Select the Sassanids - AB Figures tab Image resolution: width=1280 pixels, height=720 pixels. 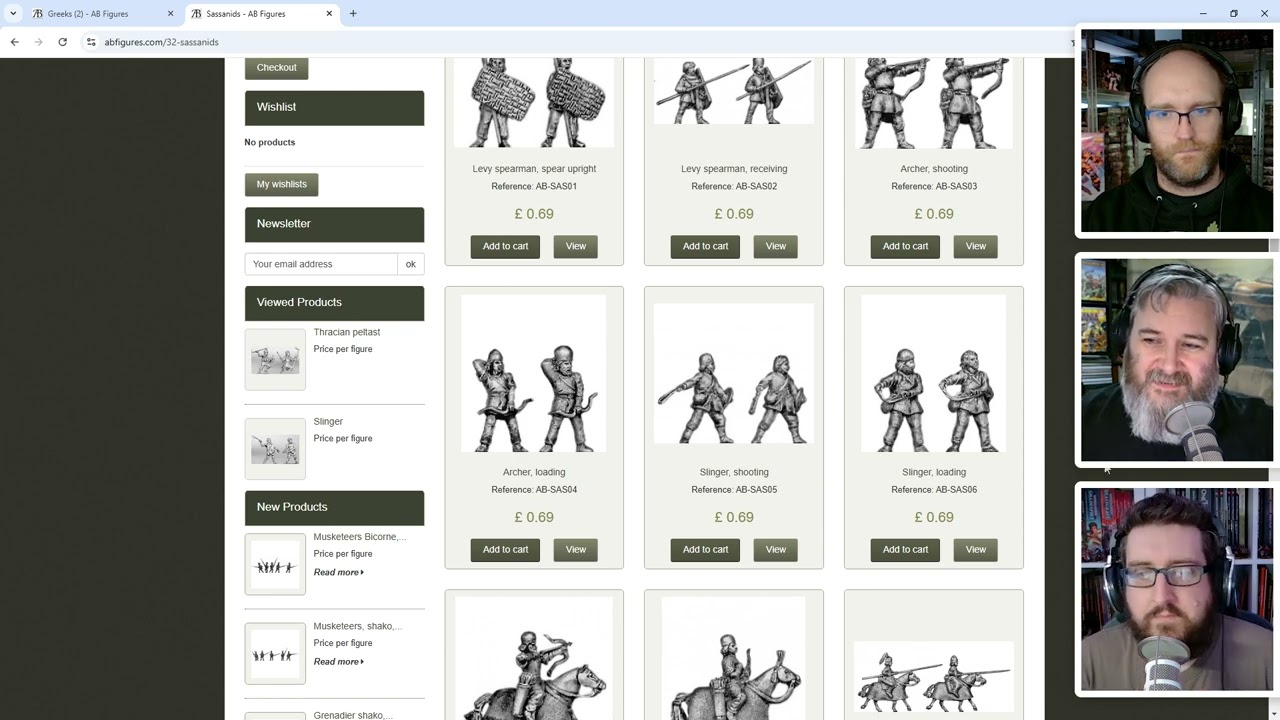click(262, 14)
